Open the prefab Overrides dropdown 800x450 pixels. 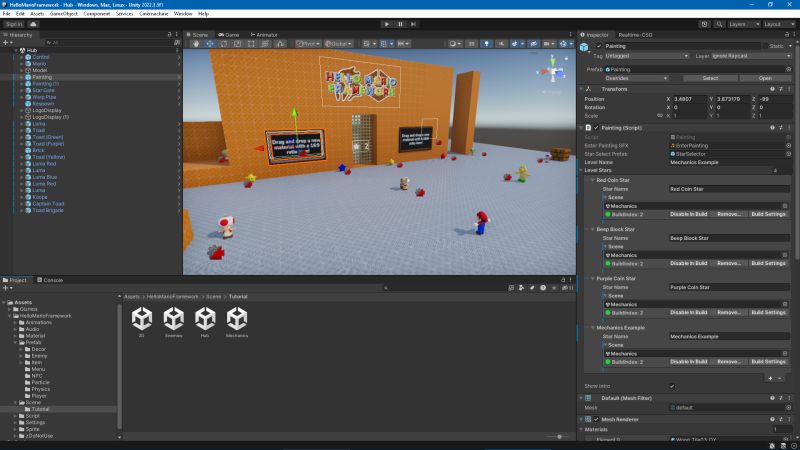pos(636,79)
